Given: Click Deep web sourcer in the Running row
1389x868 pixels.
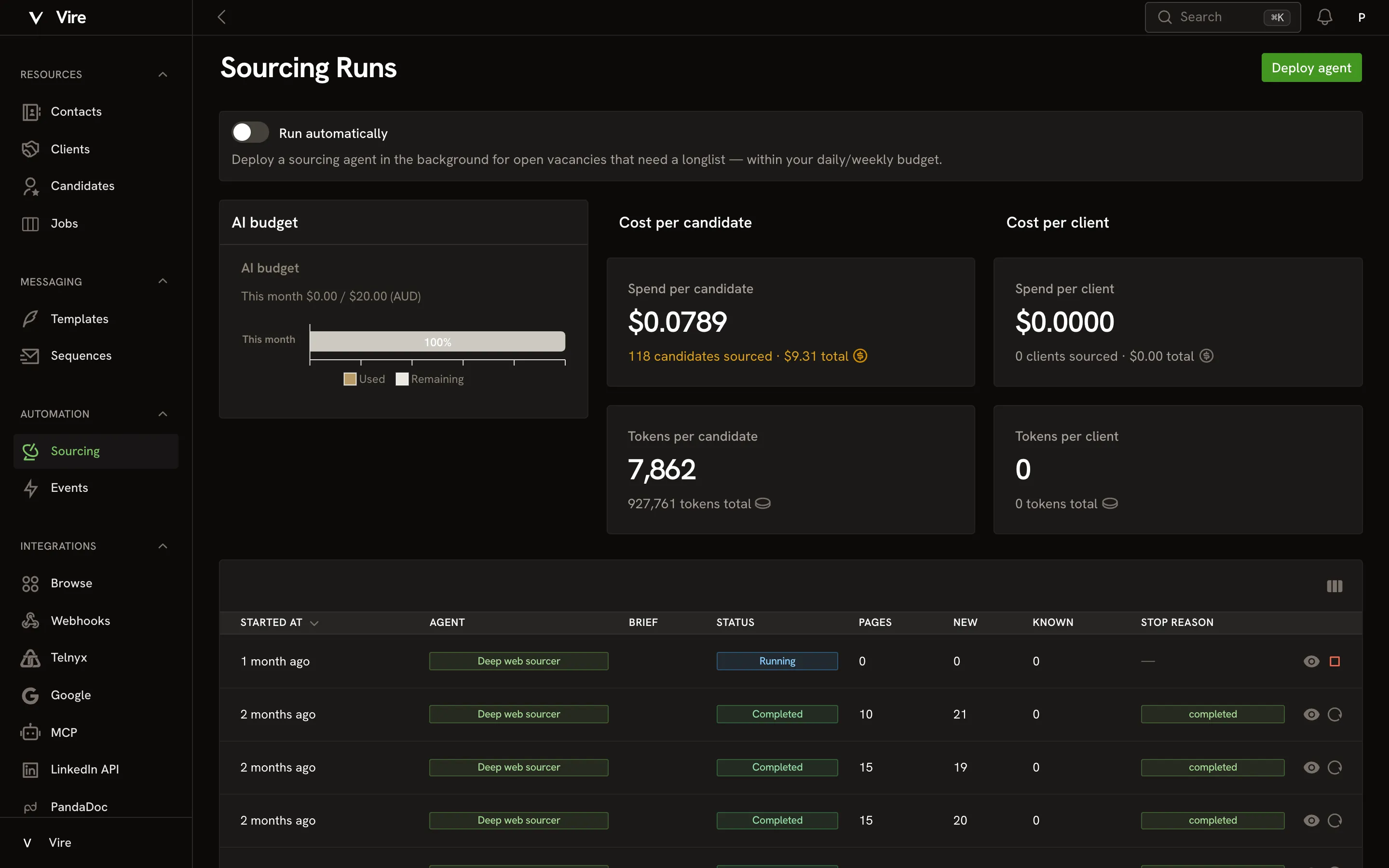Looking at the screenshot, I should click(518, 661).
